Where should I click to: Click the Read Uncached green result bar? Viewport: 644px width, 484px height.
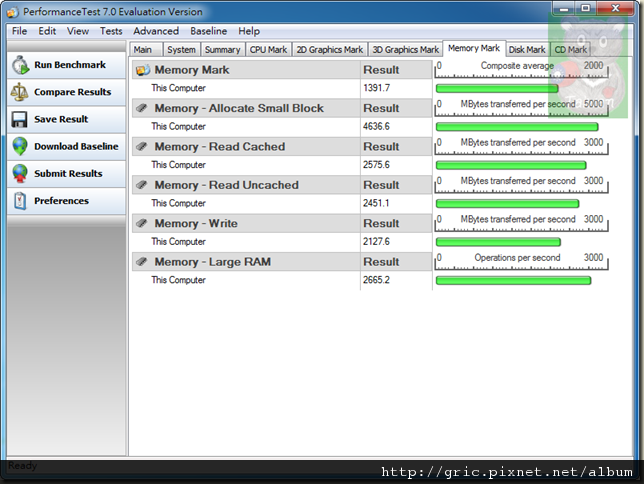(x=508, y=203)
